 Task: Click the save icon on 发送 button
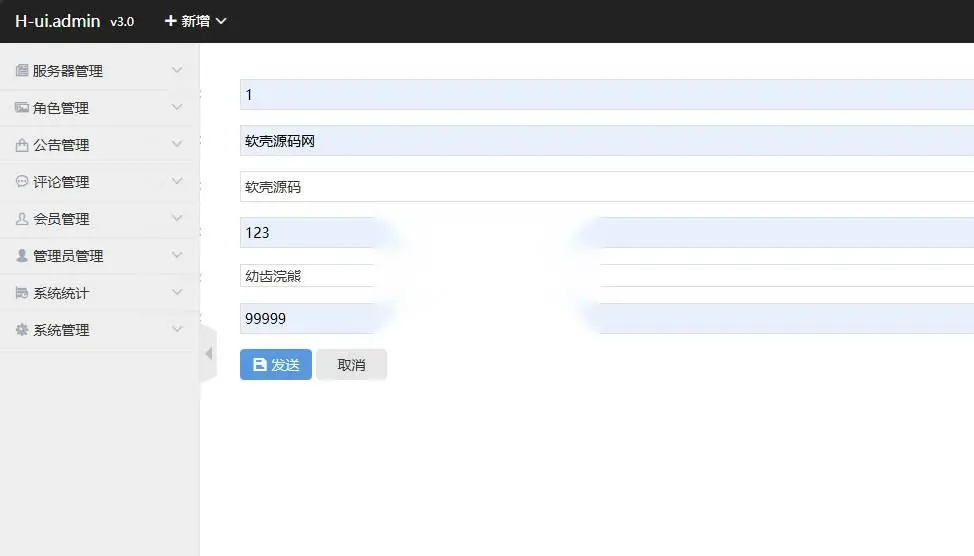[x=260, y=365]
